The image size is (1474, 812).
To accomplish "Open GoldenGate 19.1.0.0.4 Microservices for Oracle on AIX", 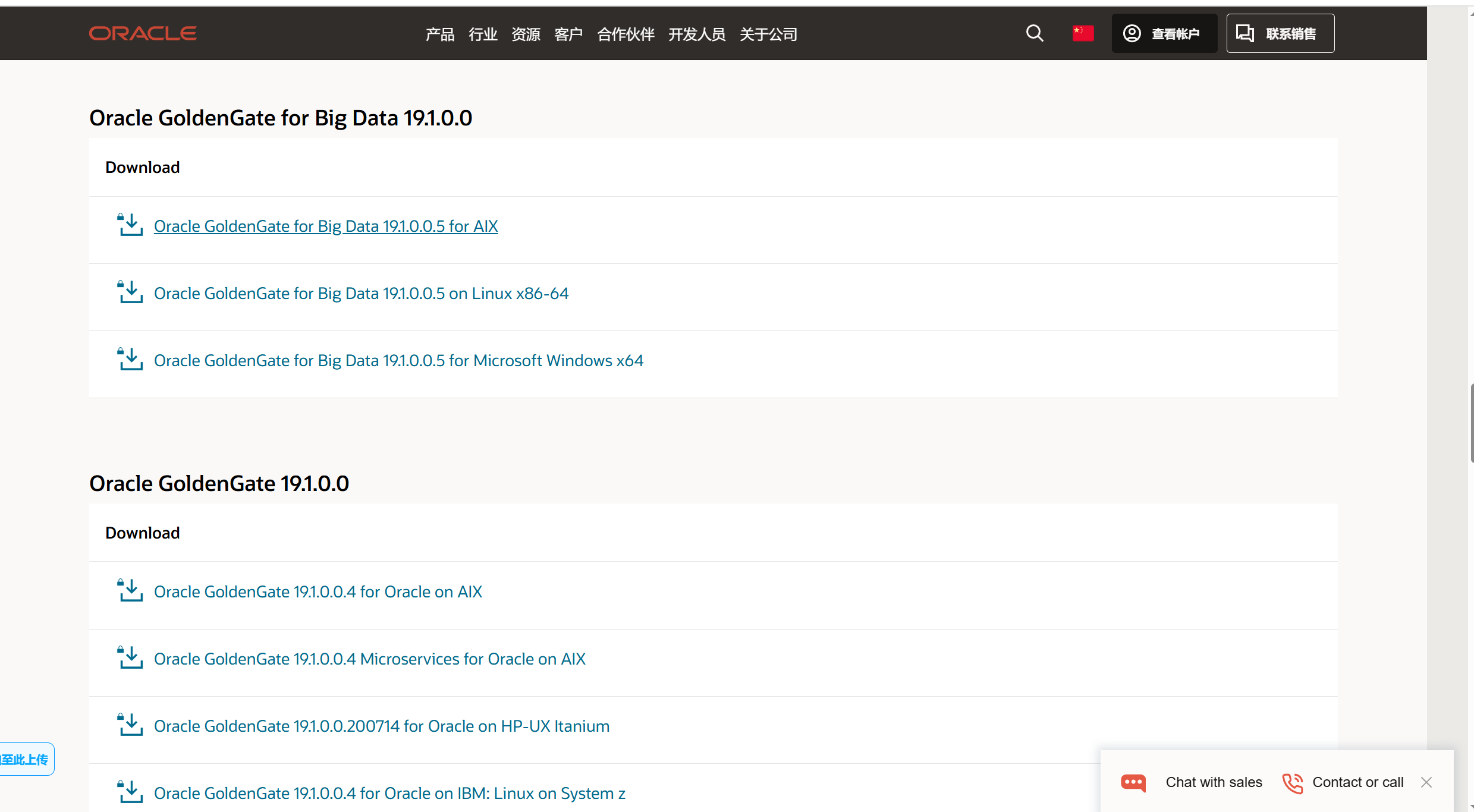I will coord(369,659).
